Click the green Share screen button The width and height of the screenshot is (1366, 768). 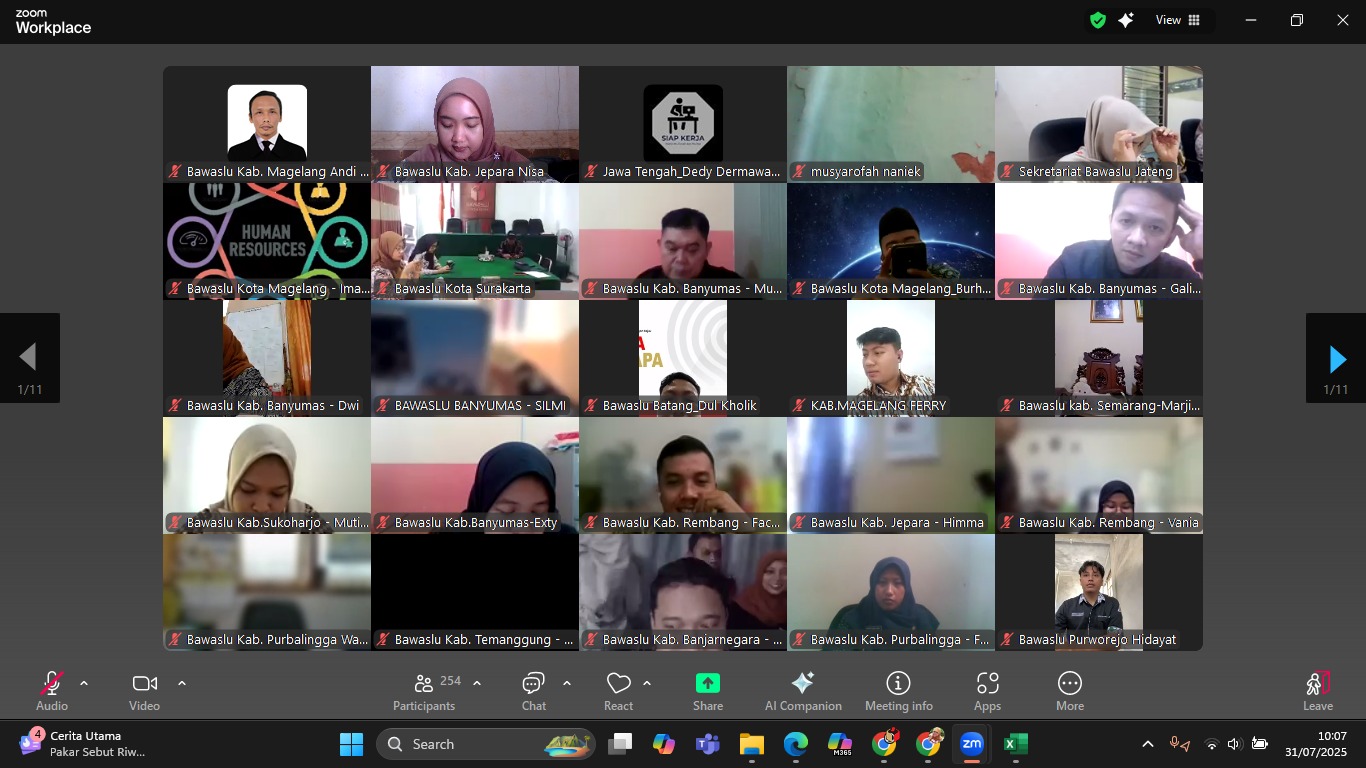[x=708, y=690]
